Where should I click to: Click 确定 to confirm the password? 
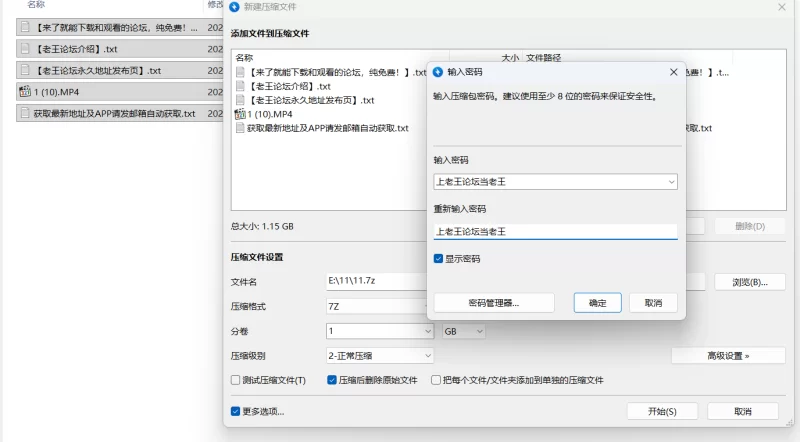click(x=597, y=303)
